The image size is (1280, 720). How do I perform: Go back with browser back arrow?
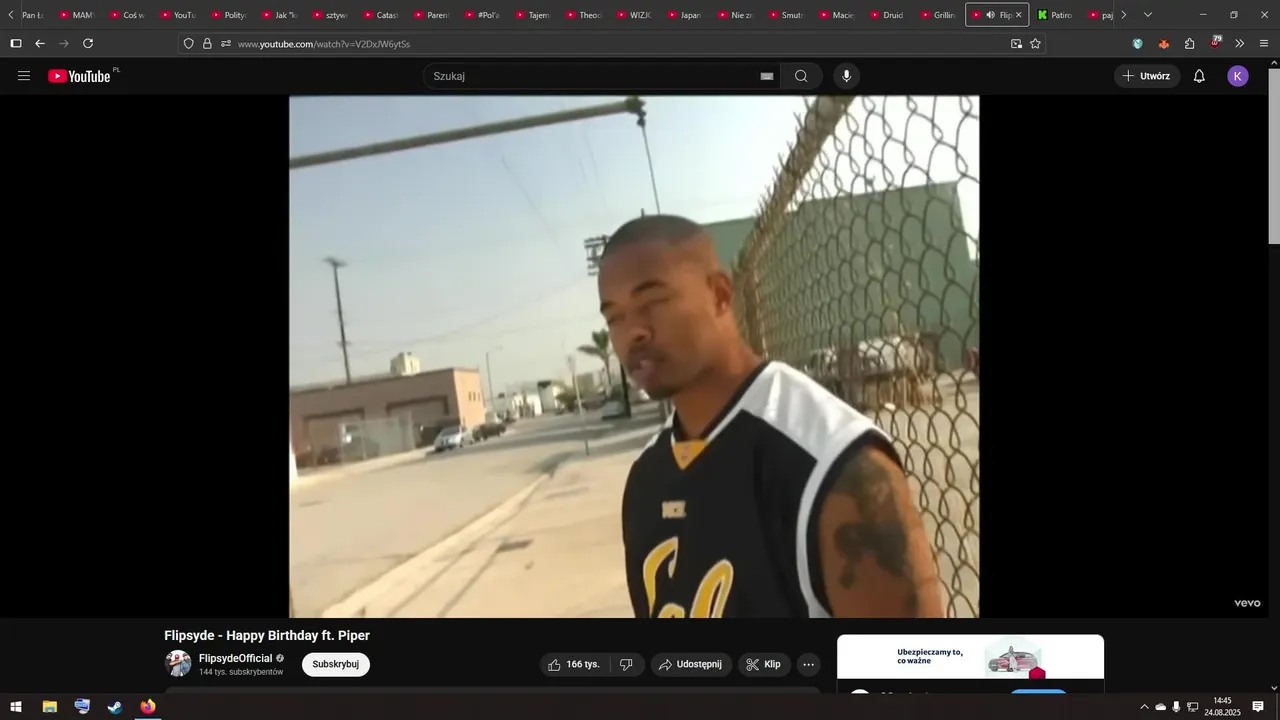click(40, 43)
